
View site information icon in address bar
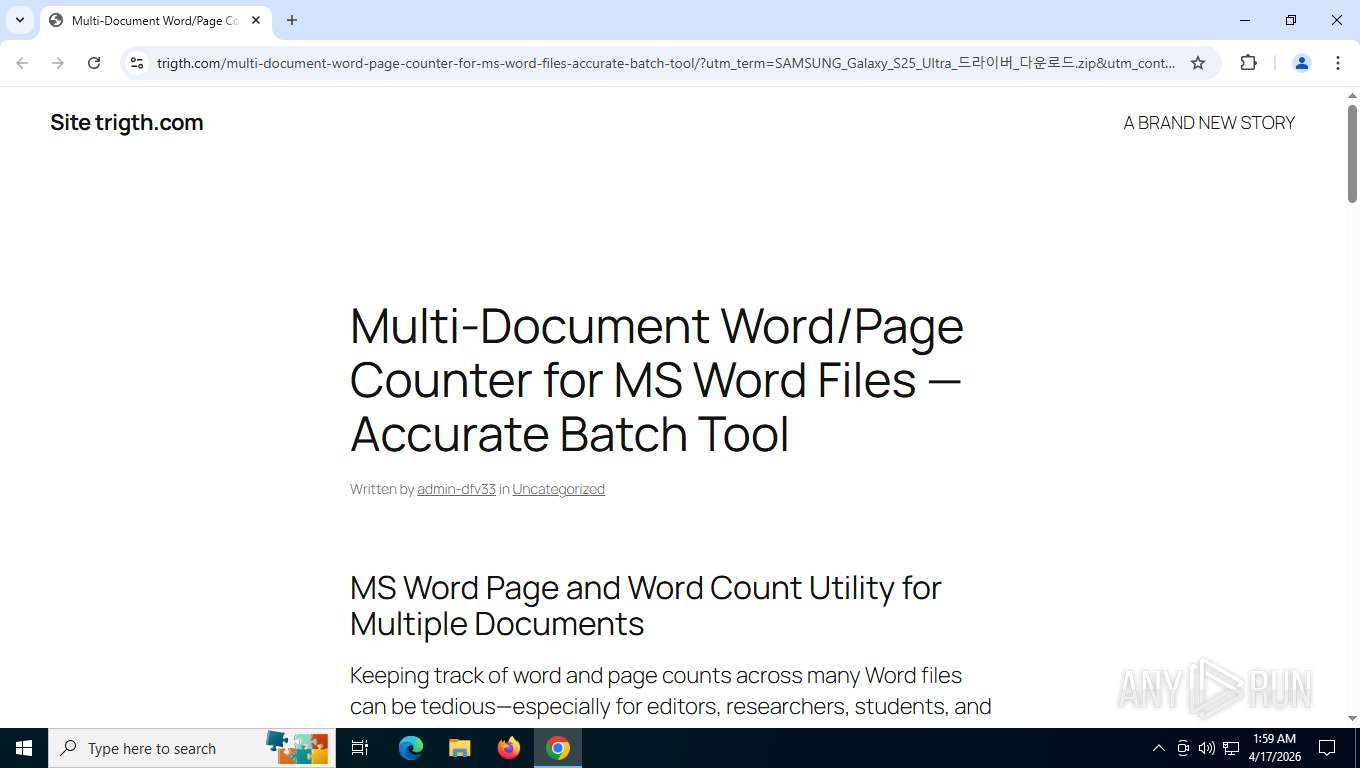point(137,63)
